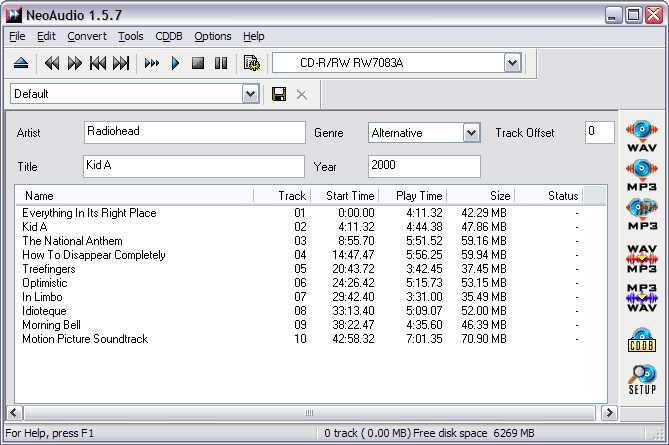The width and height of the screenshot is (669, 445).
Task: Click start time 33:13.40
Action: pos(353,311)
